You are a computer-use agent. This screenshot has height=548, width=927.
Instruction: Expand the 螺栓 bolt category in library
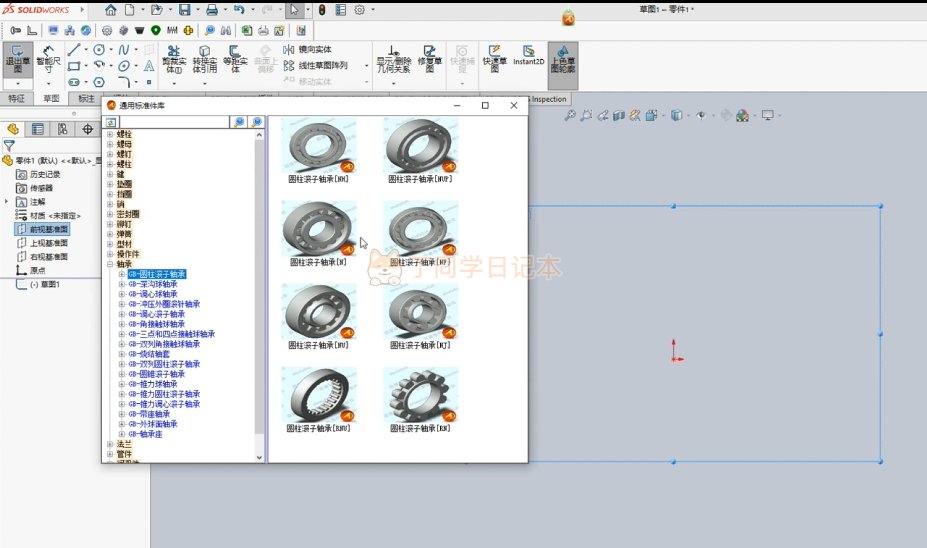(x=110, y=134)
